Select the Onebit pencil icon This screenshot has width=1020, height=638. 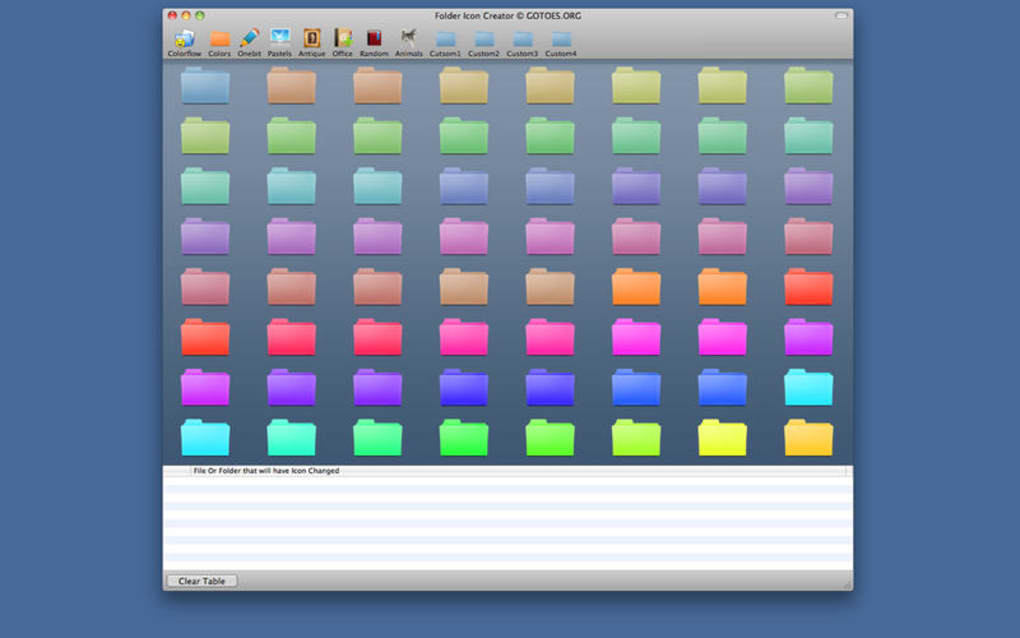(249, 38)
